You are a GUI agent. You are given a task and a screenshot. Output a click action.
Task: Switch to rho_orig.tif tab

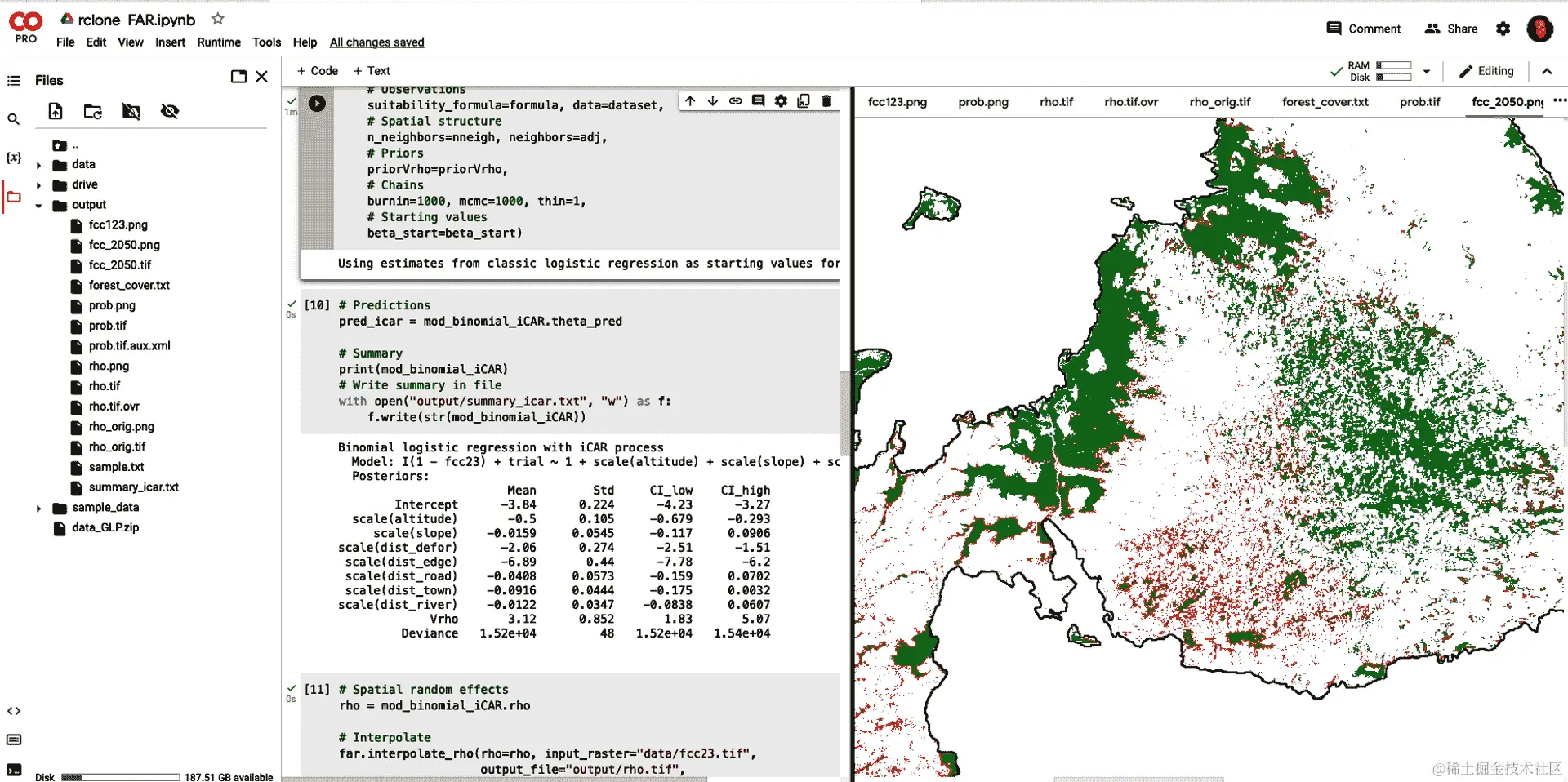click(1219, 102)
